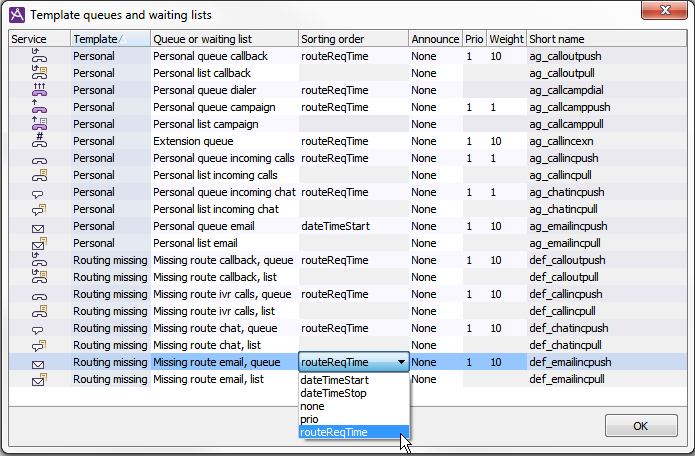This screenshot has width=695, height=456.
Task: Click the Missing route email, list icon
Action: 39,379
